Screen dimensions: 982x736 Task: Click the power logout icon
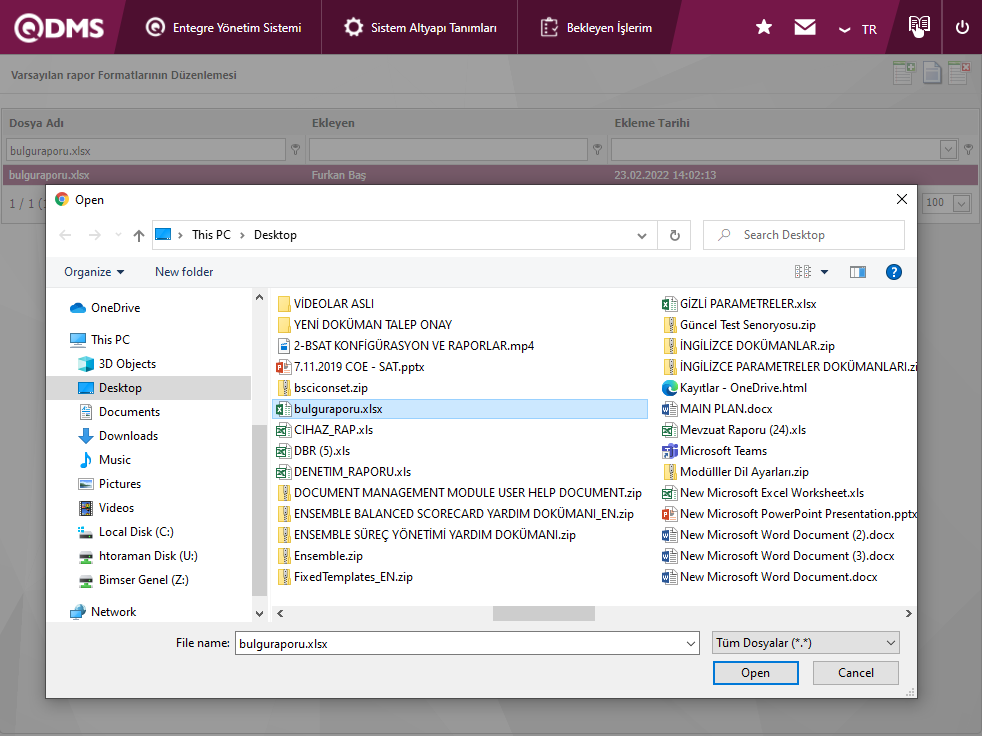coord(962,28)
